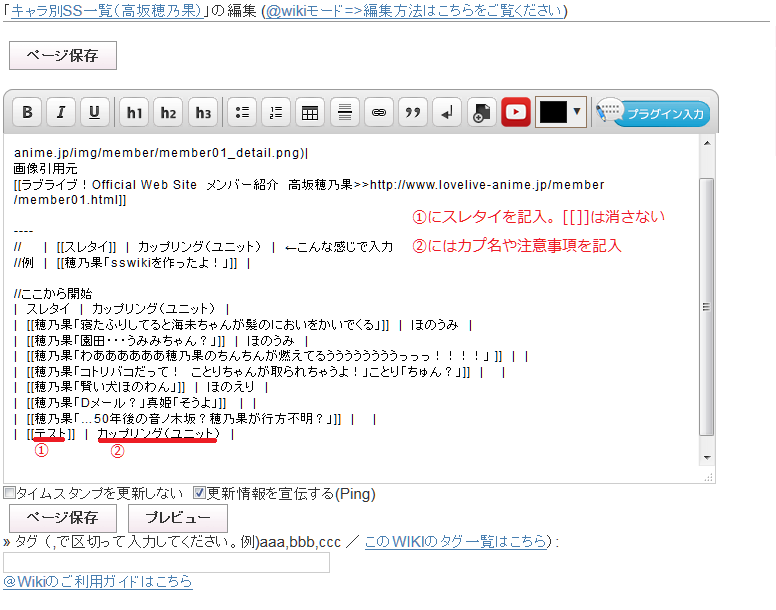Enable the no-timestamp-update checkbox
The height and width of the screenshot is (610, 776).
coord(9,493)
